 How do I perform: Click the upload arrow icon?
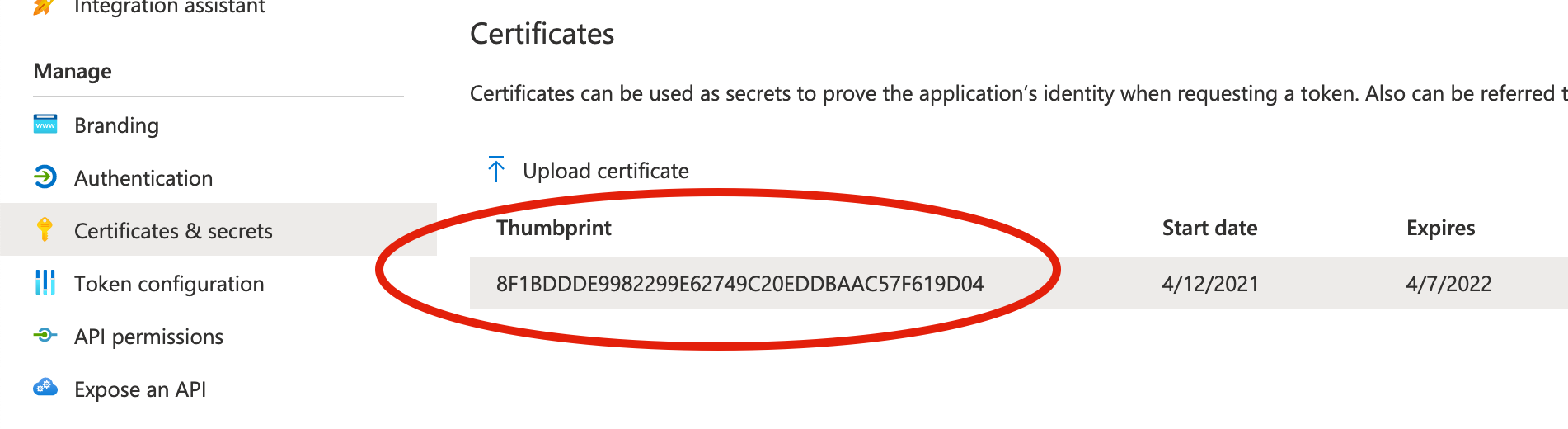coord(495,169)
